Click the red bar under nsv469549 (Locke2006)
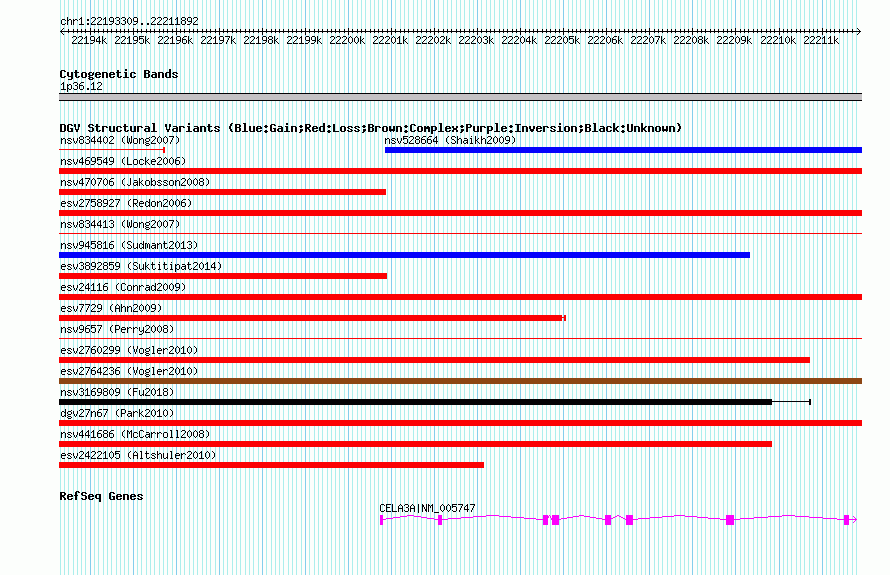The height and width of the screenshot is (575, 890). pos(460,171)
